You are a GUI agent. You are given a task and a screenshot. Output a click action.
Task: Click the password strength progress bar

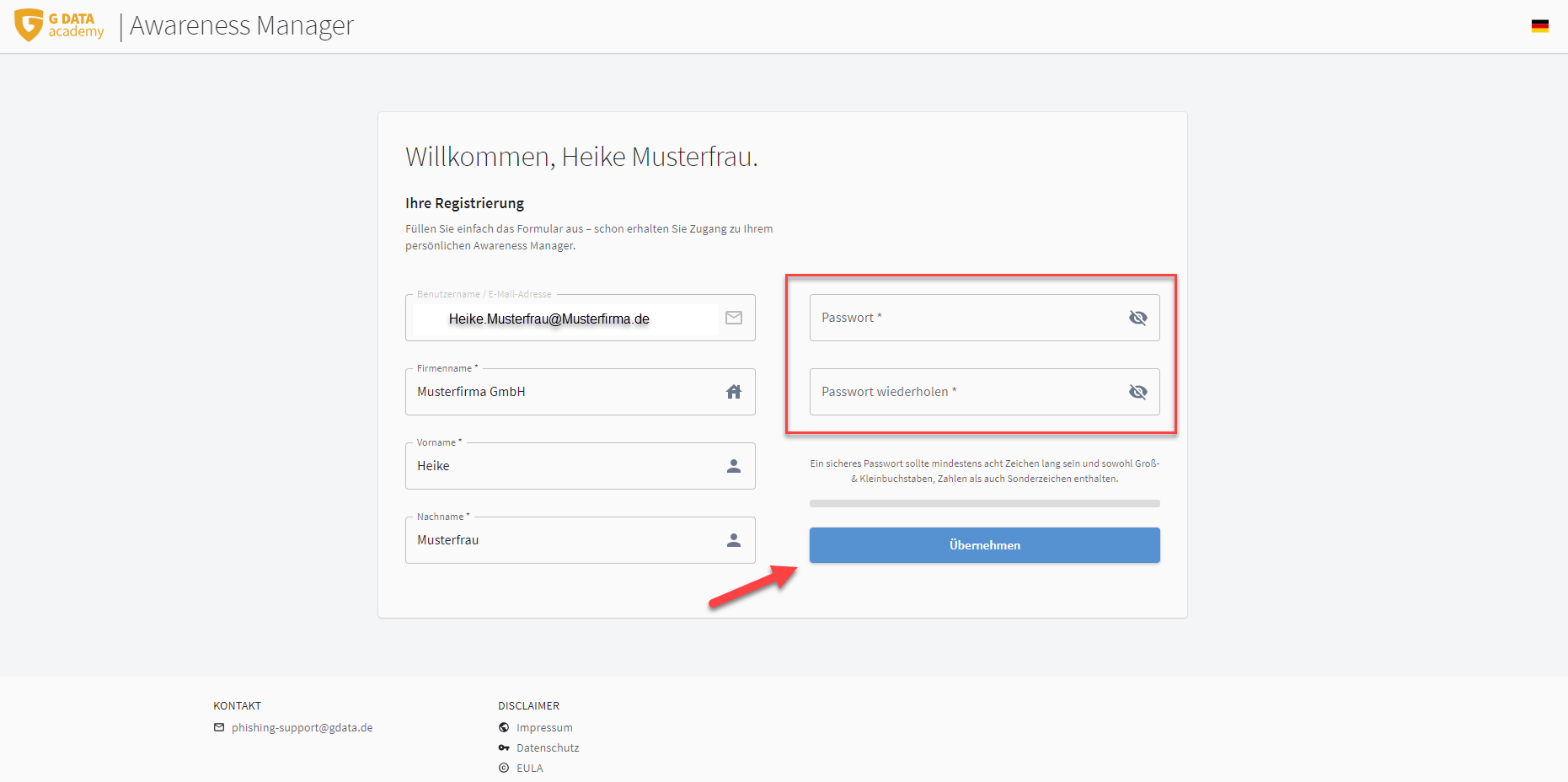(984, 504)
